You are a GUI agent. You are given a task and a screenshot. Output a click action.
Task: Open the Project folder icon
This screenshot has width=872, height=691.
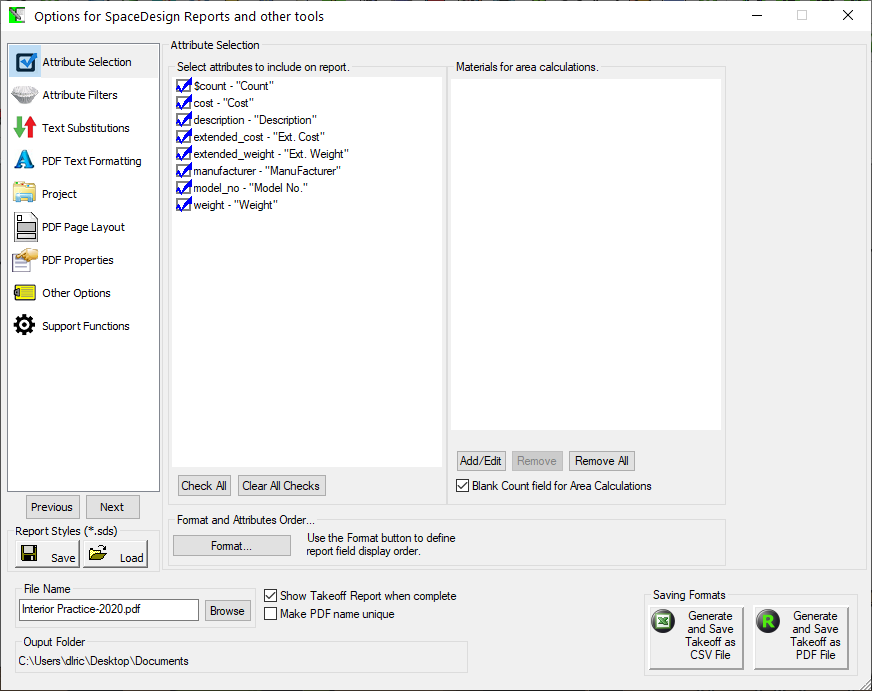pyautogui.click(x=25, y=194)
